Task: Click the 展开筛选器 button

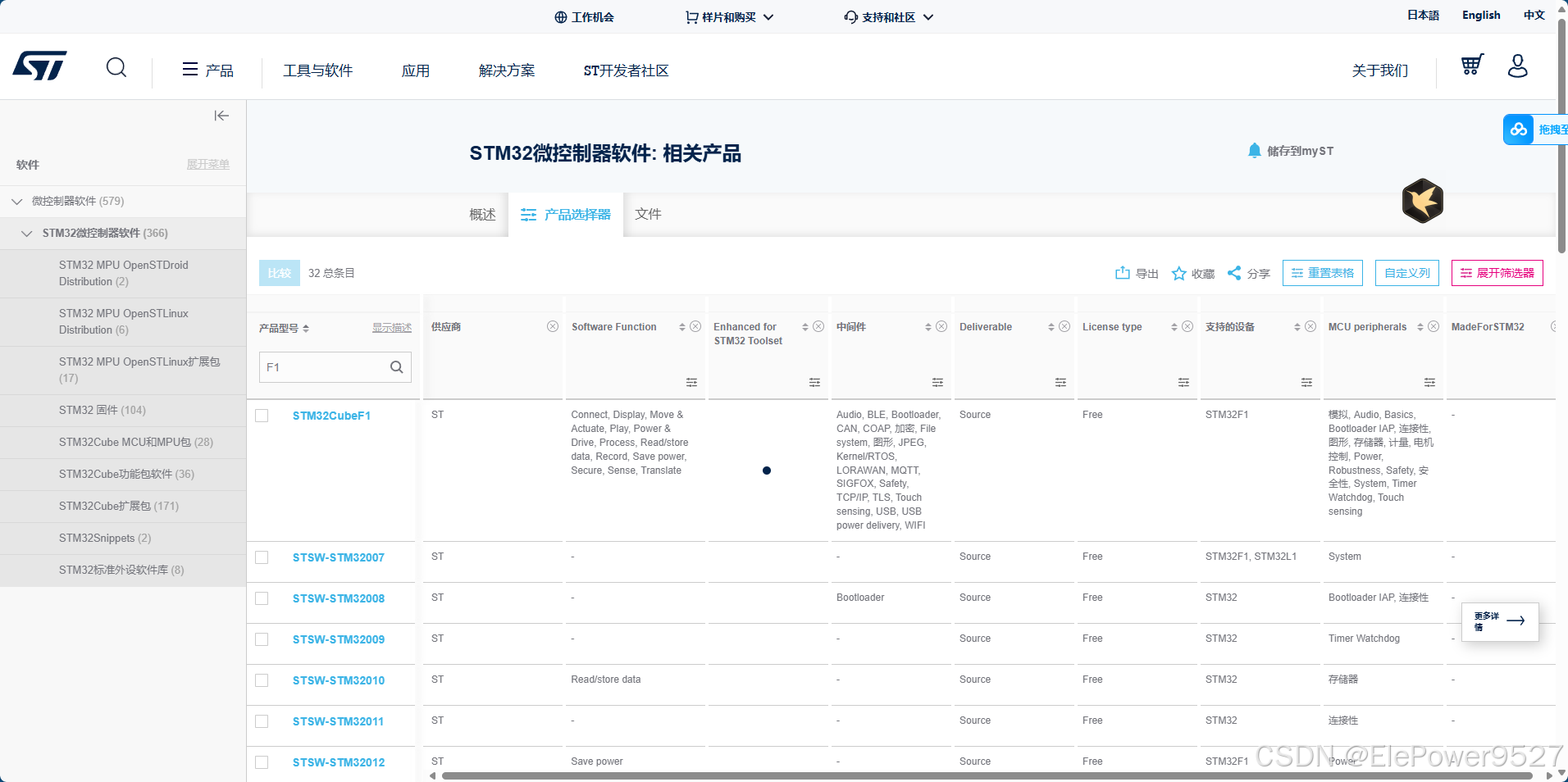Action: click(x=1497, y=273)
